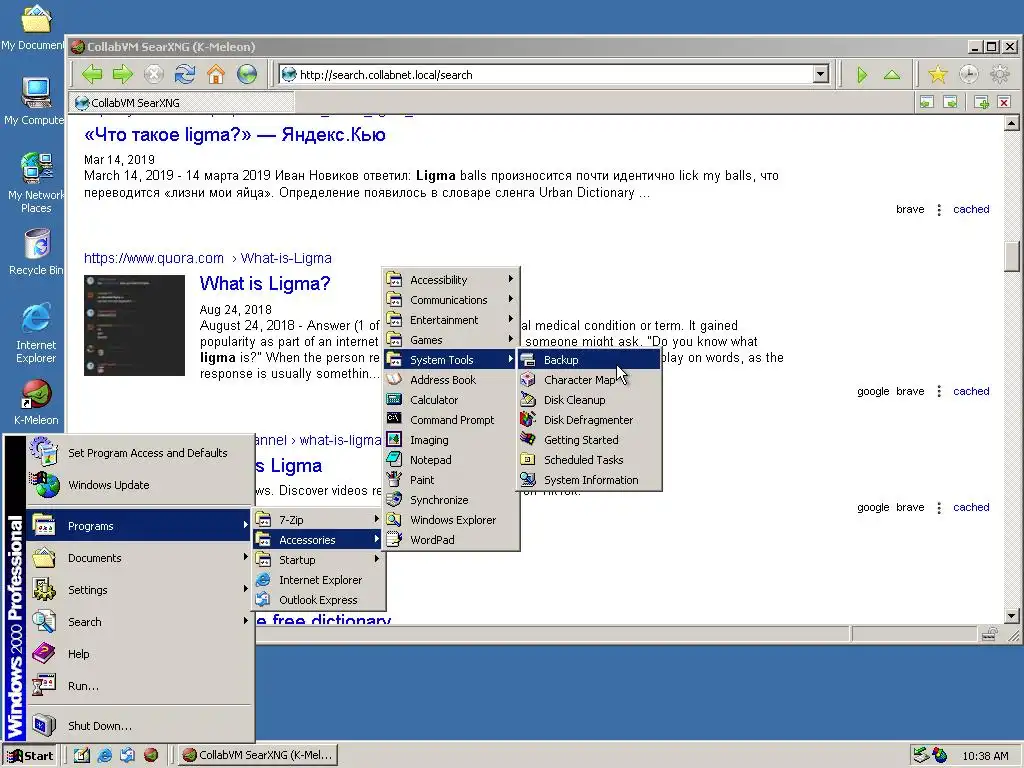Image resolution: width=1024 pixels, height=768 pixels.
Task: Launch Paint from Accessories menu
Action: pos(451,480)
